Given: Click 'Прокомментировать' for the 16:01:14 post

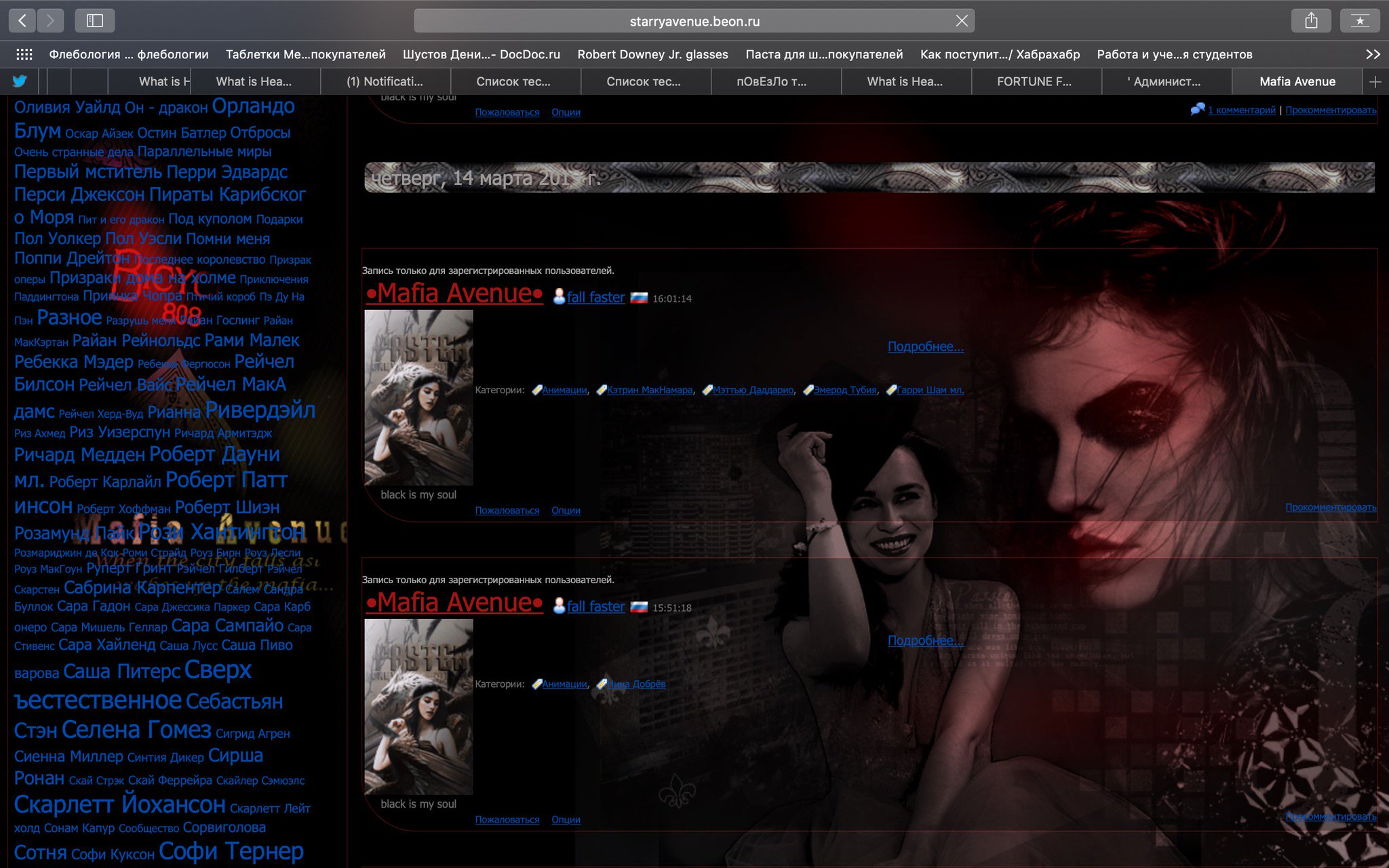Looking at the screenshot, I should click(x=1331, y=507).
